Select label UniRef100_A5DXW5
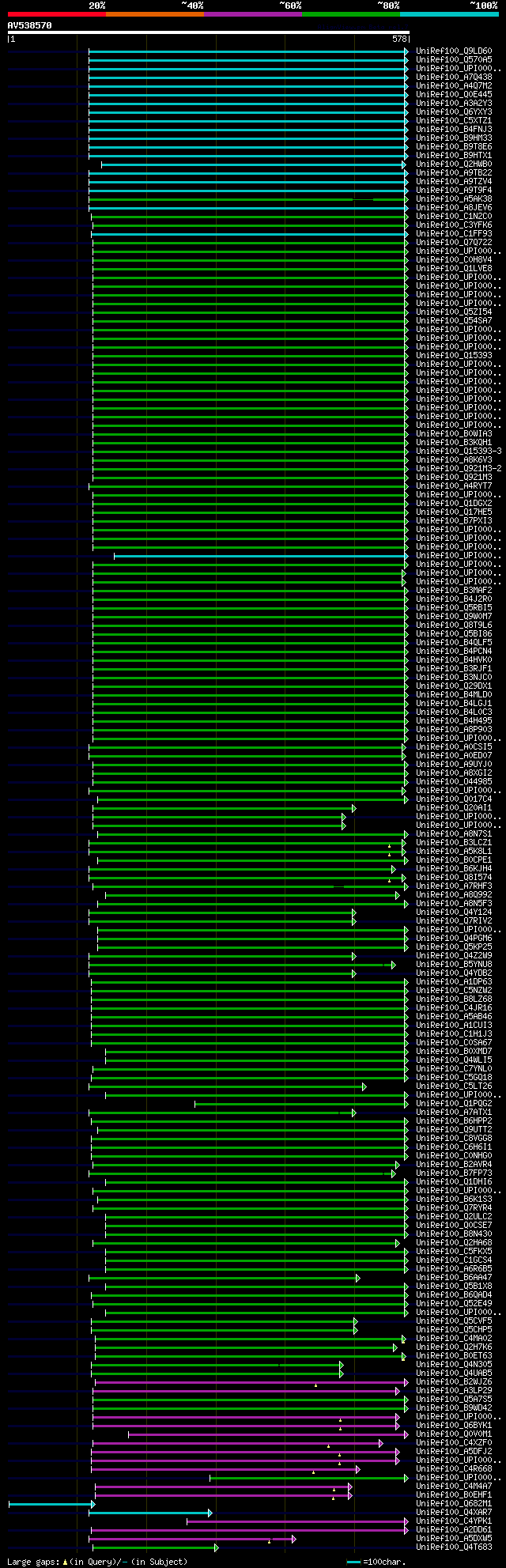 click(454, 1539)
